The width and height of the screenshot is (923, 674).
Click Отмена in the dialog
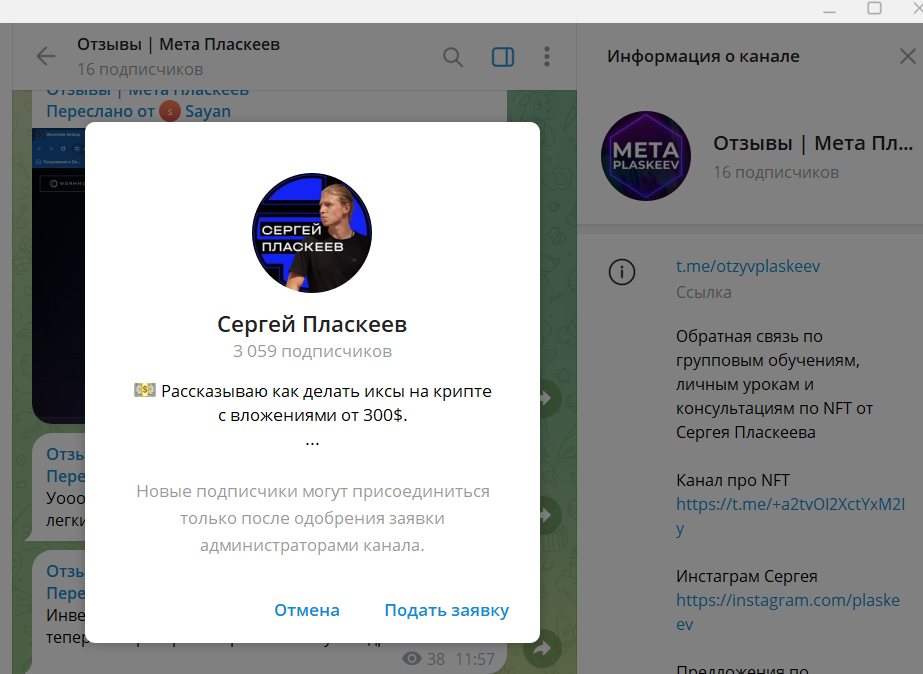coord(307,610)
